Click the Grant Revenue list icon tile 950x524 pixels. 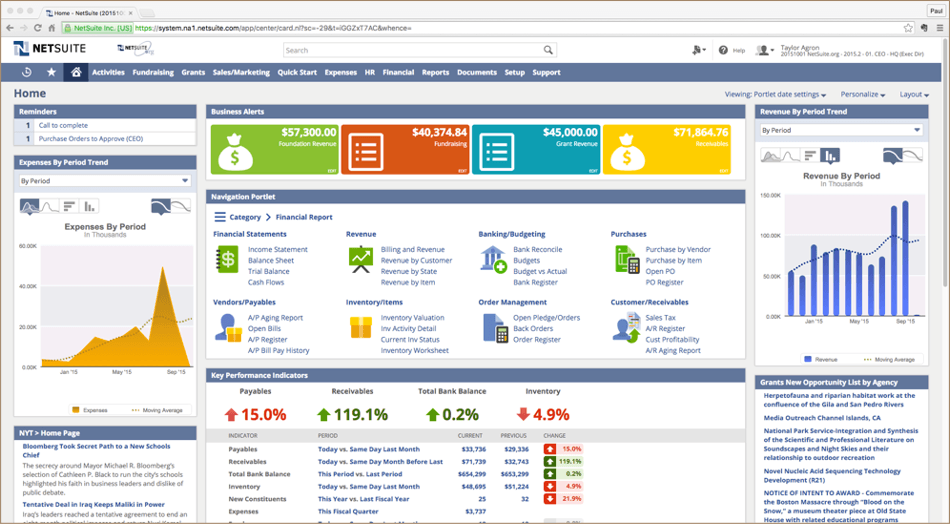pyautogui.click(x=496, y=152)
